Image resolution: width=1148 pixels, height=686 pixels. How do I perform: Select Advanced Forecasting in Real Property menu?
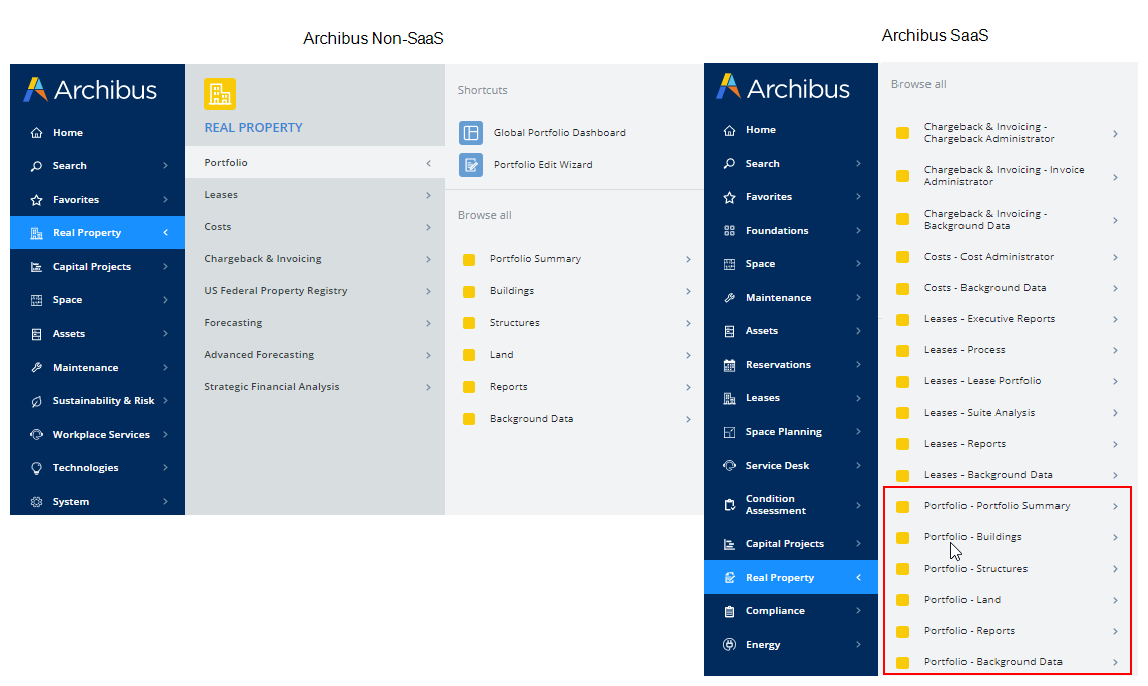click(x=259, y=355)
